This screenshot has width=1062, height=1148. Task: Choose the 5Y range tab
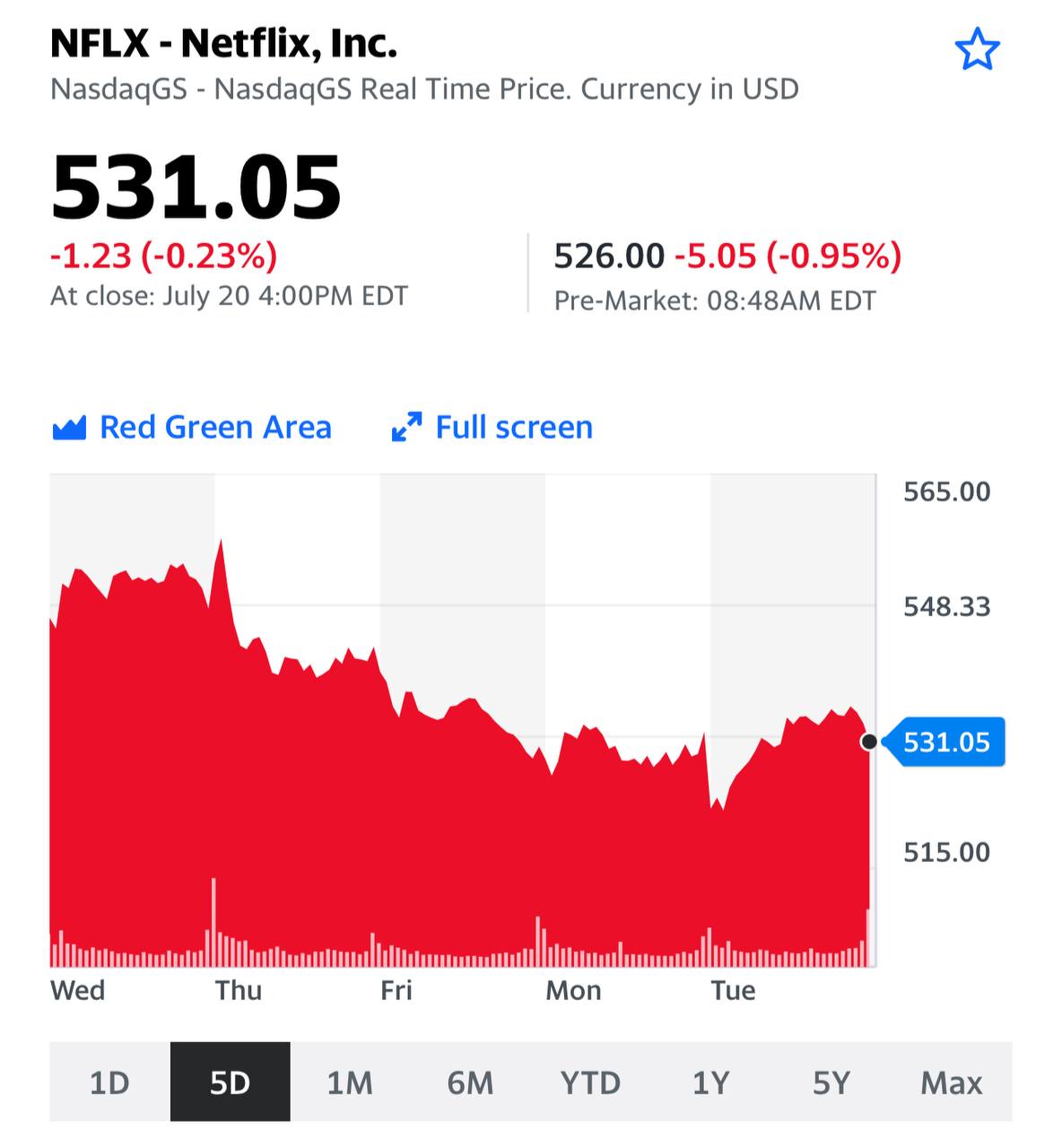(831, 1082)
